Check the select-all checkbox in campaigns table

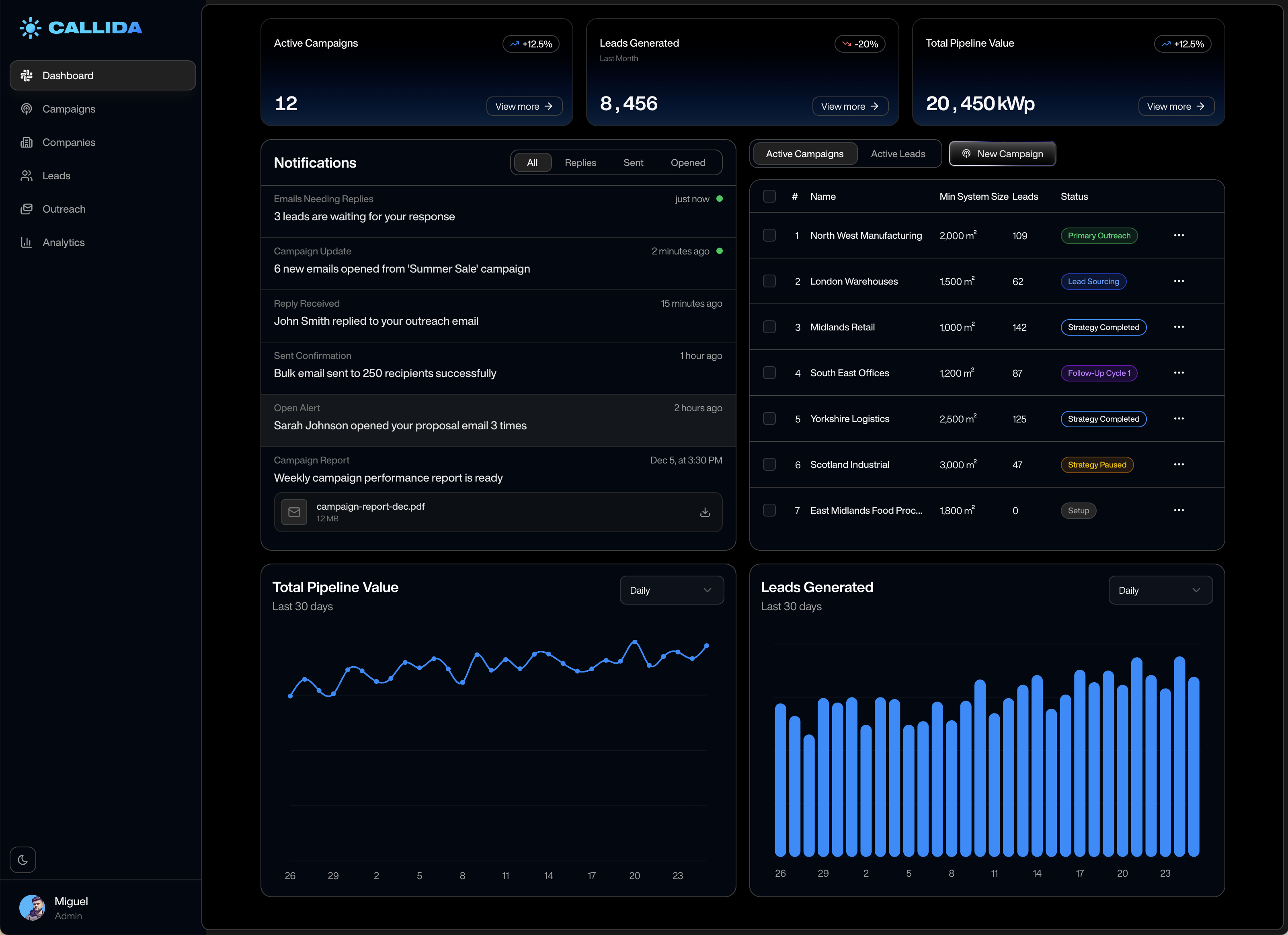point(769,196)
